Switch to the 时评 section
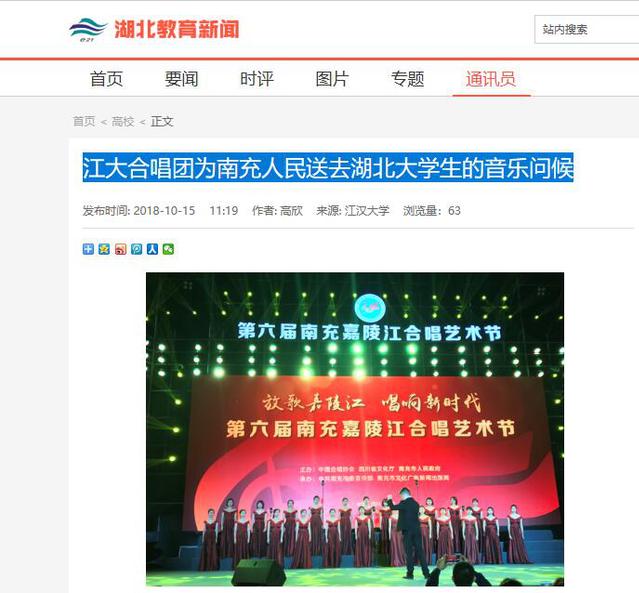The width and height of the screenshot is (639, 593). [x=257, y=79]
